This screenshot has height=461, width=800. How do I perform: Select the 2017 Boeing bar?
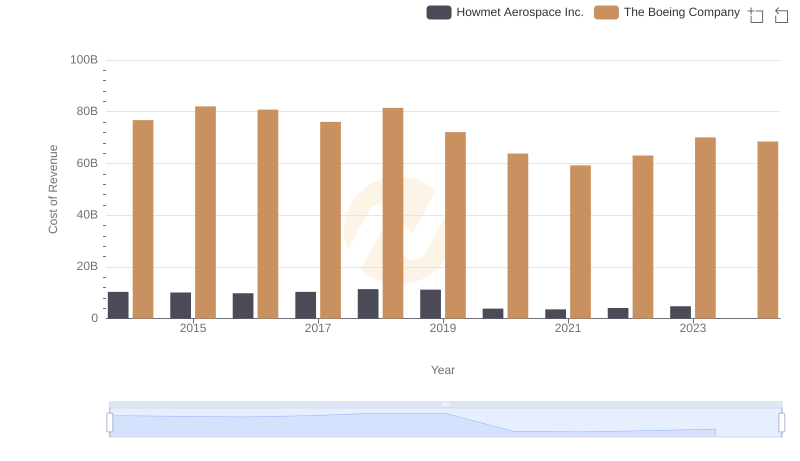pyautogui.click(x=330, y=220)
